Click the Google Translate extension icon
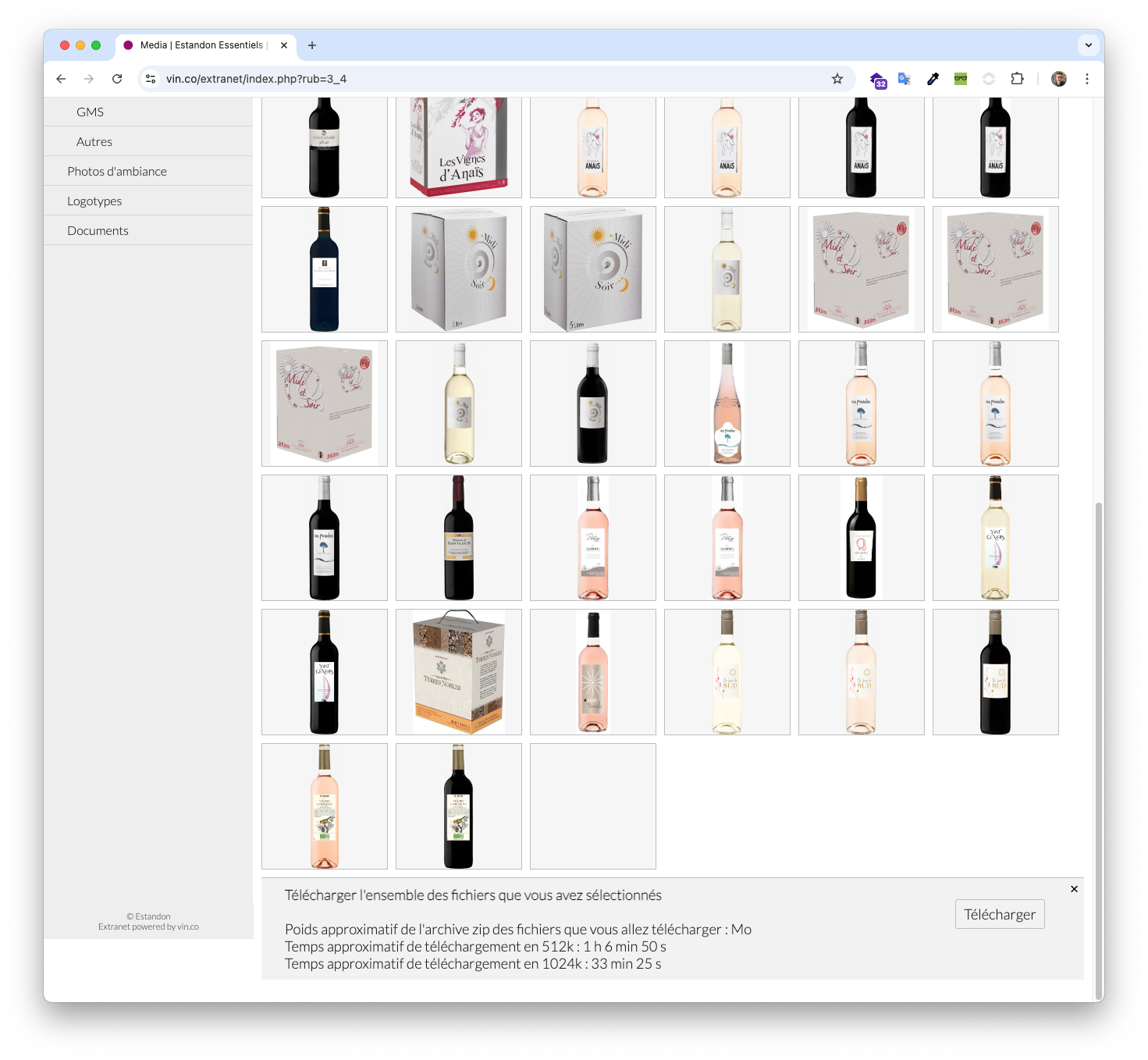 coord(905,79)
